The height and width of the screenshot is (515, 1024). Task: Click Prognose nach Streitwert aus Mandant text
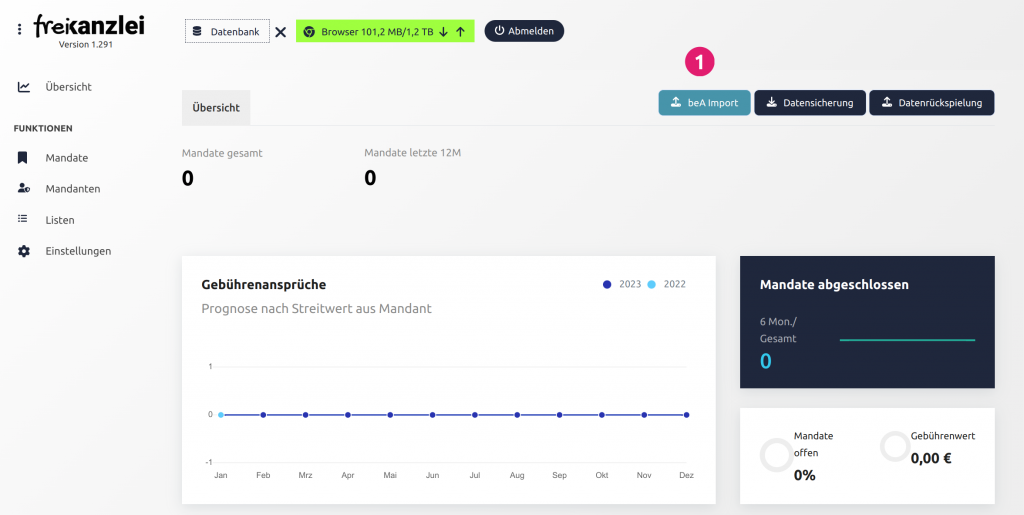pyautogui.click(x=317, y=309)
